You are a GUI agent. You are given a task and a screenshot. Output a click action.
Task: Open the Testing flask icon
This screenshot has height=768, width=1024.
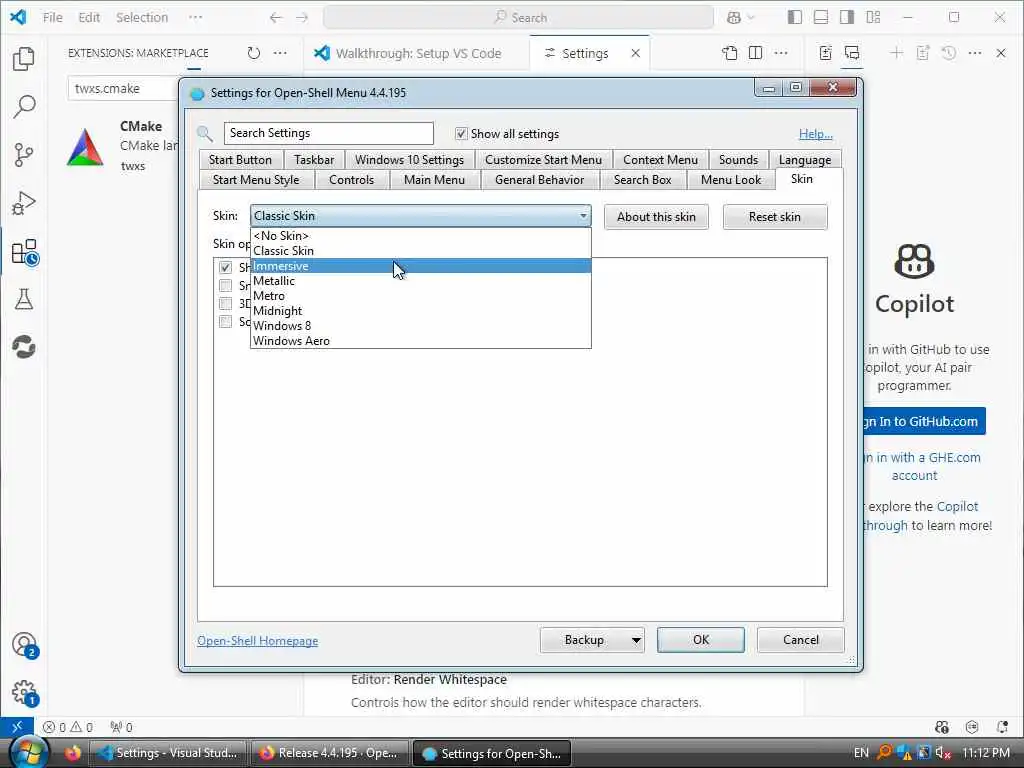24,299
